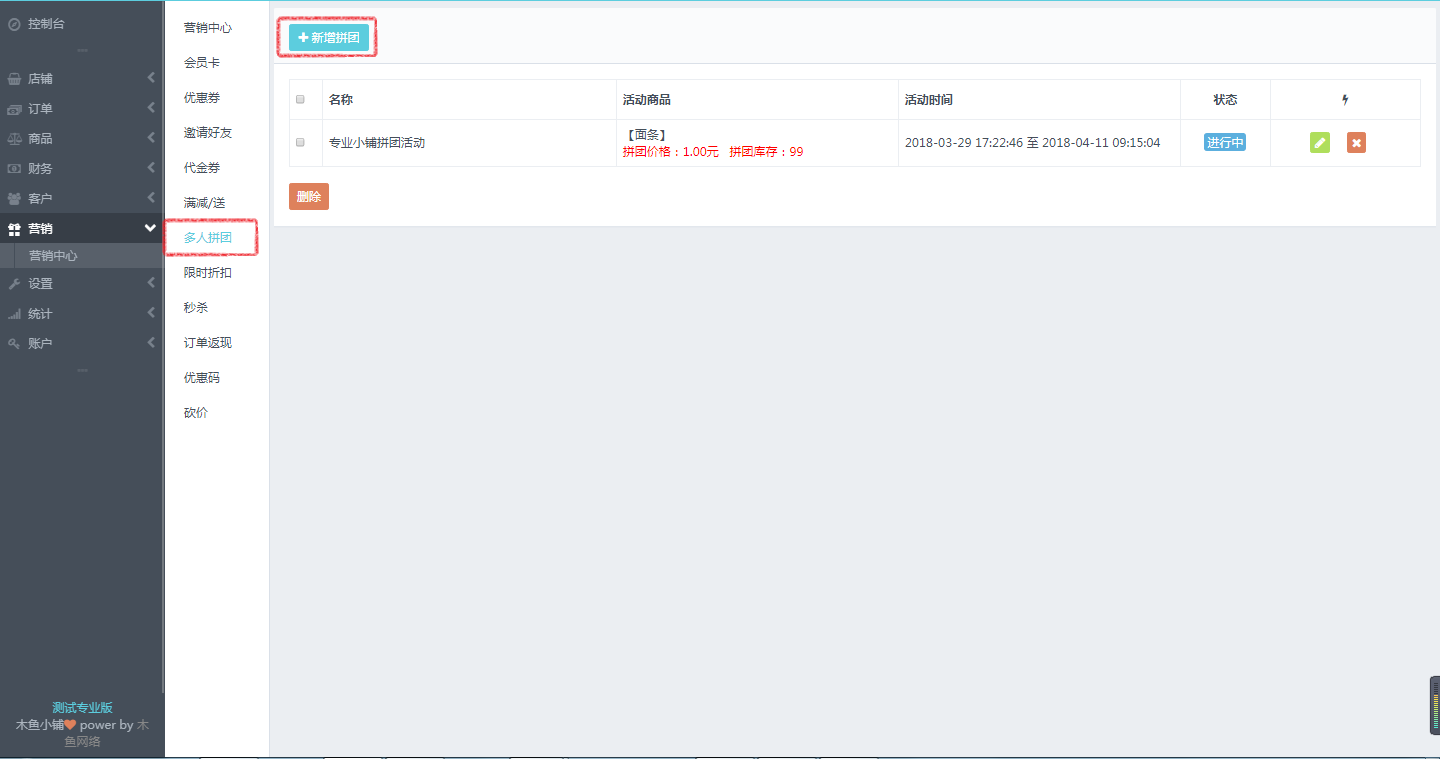Image resolution: width=1440 pixels, height=763 pixels.
Task: Click the orange delete X icon
Action: click(x=1356, y=143)
